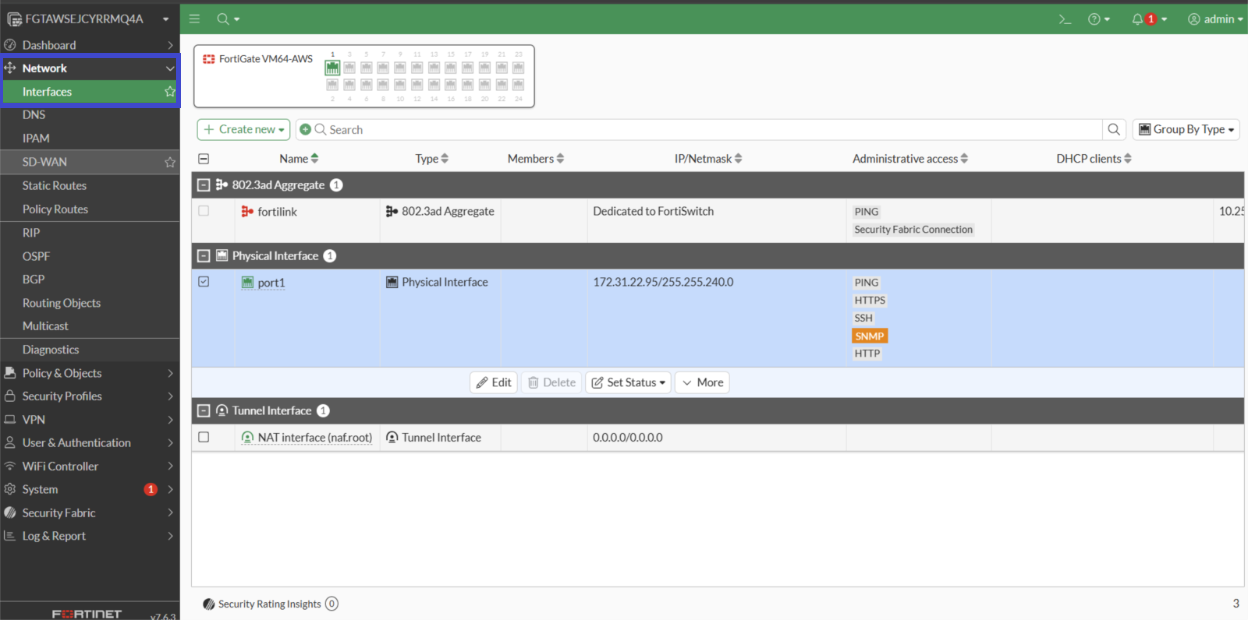
Task: Click the add filter plus icon
Action: (306, 129)
